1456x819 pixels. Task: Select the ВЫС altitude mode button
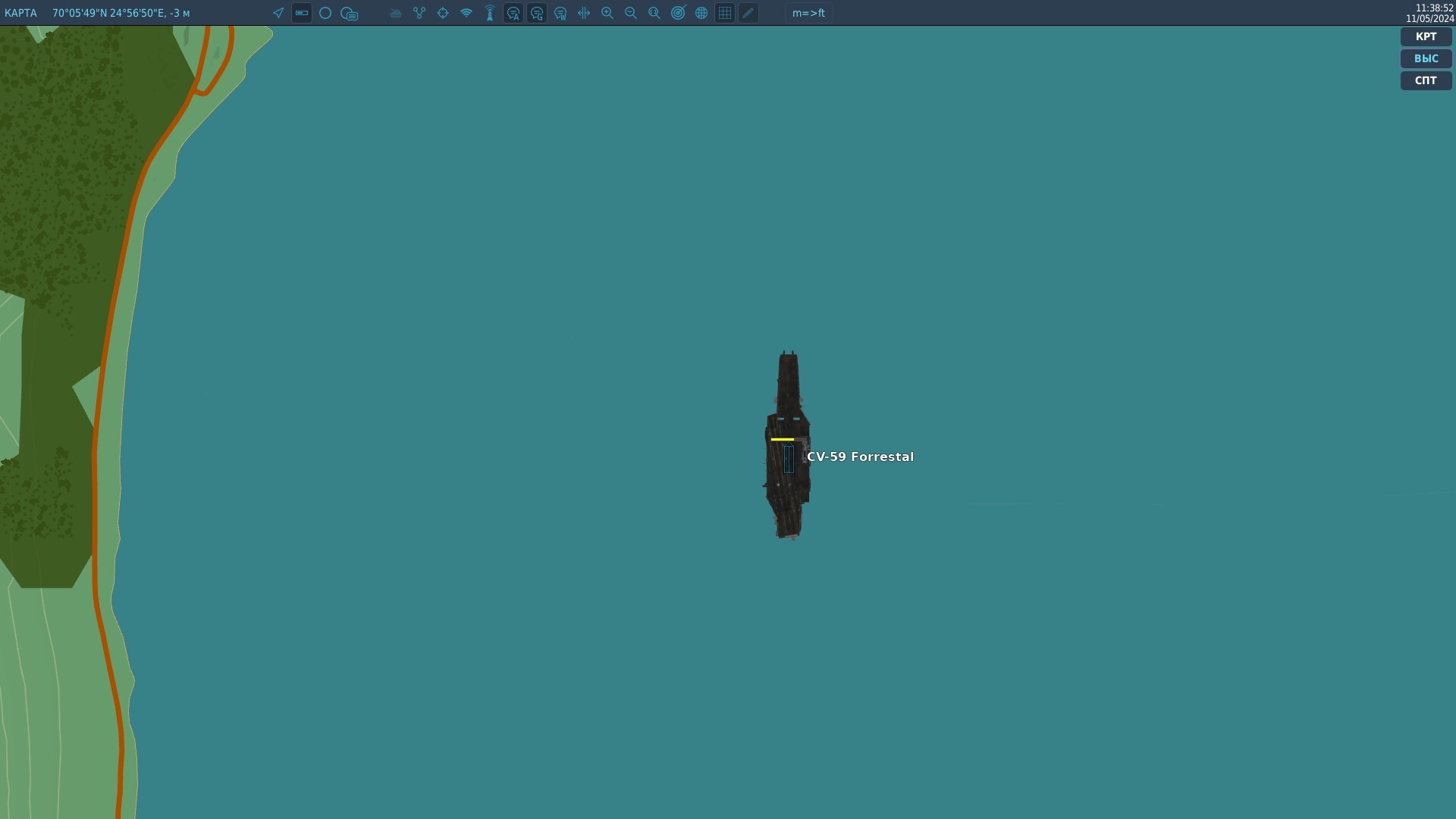1426,58
